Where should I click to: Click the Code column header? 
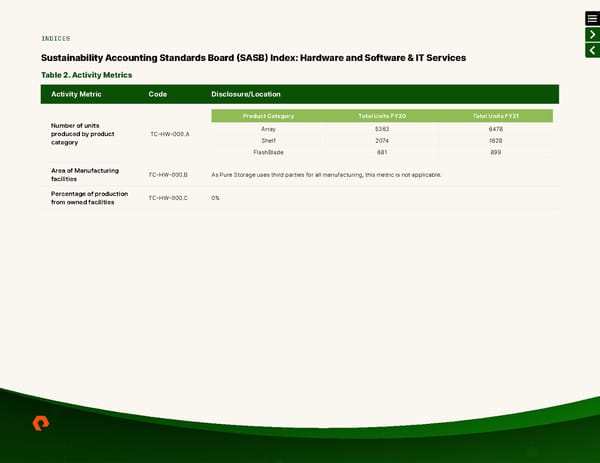157,94
